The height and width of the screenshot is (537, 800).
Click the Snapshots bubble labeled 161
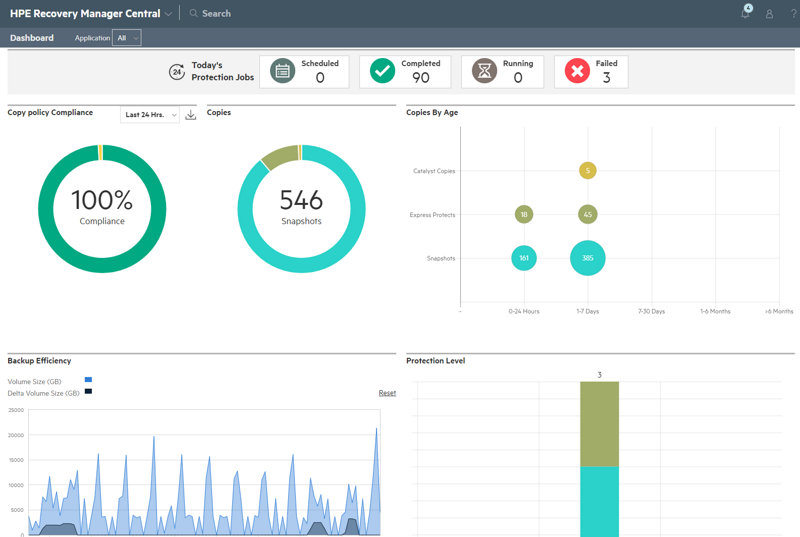click(524, 258)
